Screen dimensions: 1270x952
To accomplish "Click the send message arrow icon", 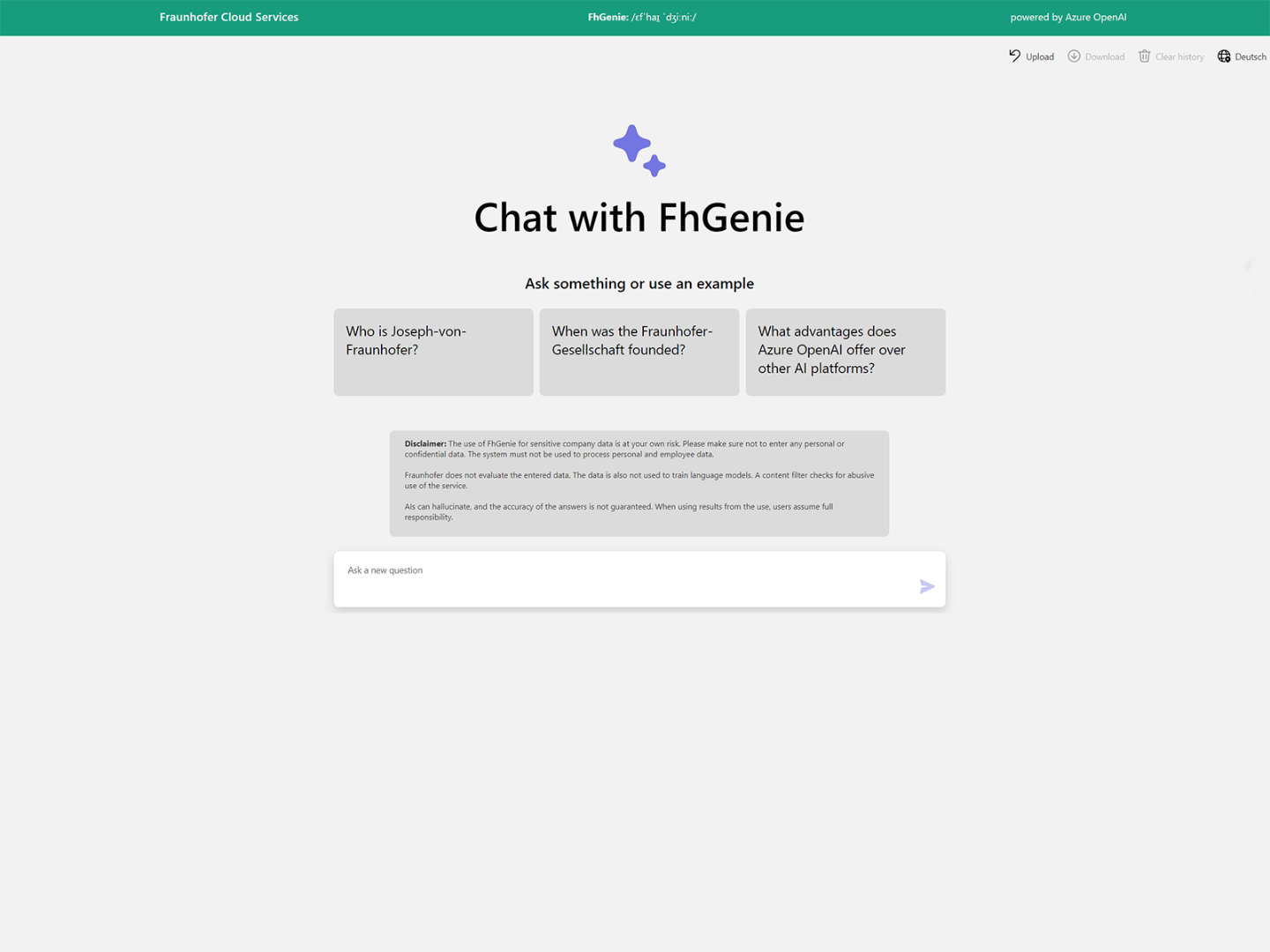I will click(x=927, y=586).
